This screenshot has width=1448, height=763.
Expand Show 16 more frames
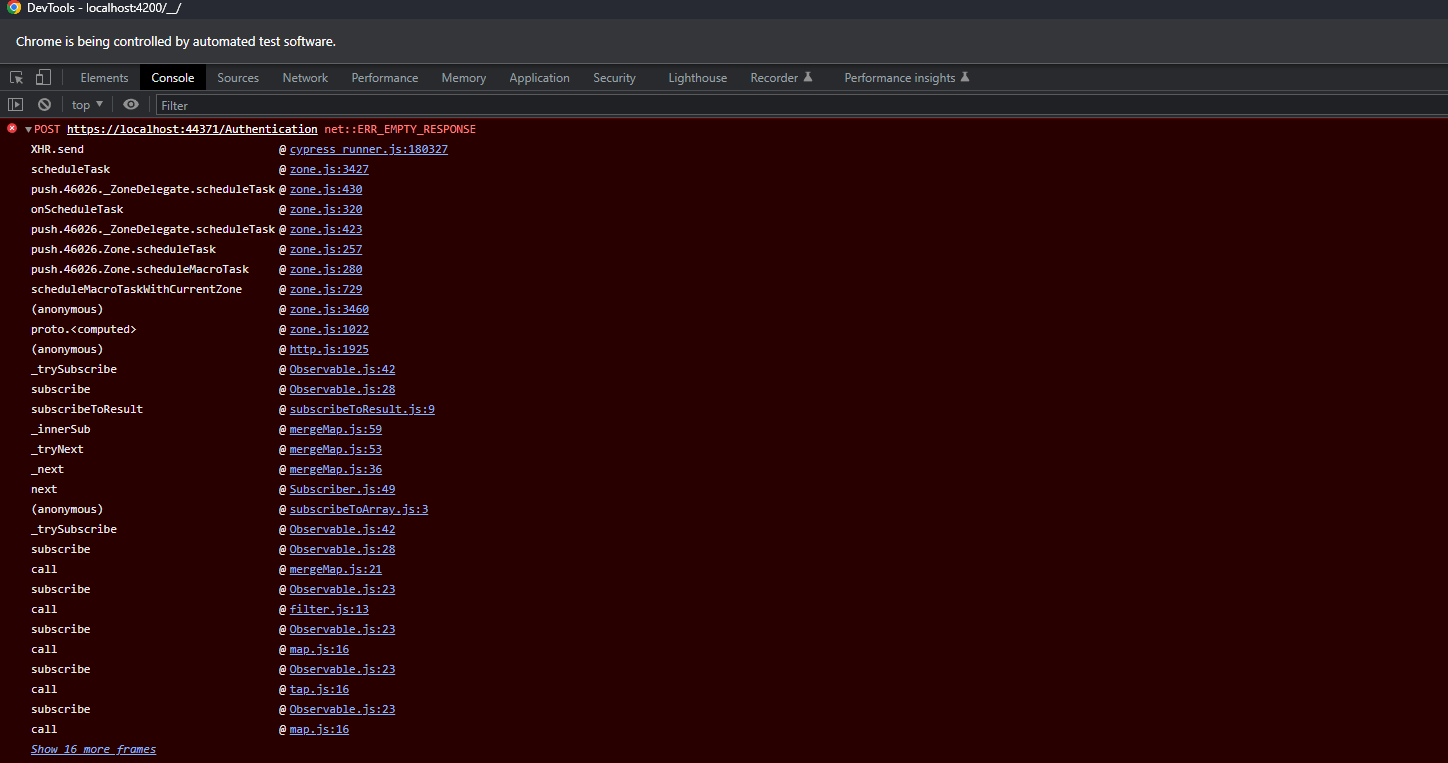tap(93, 749)
